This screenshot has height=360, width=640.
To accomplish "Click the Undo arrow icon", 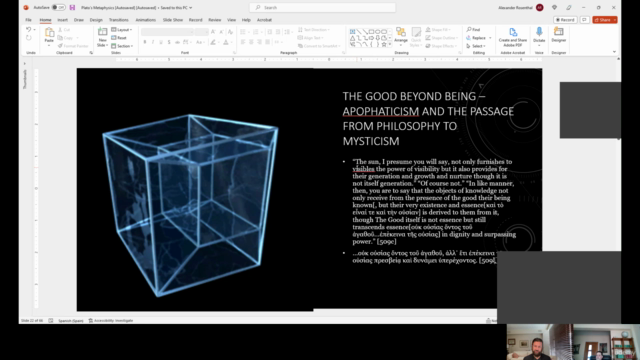I will [28, 30].
